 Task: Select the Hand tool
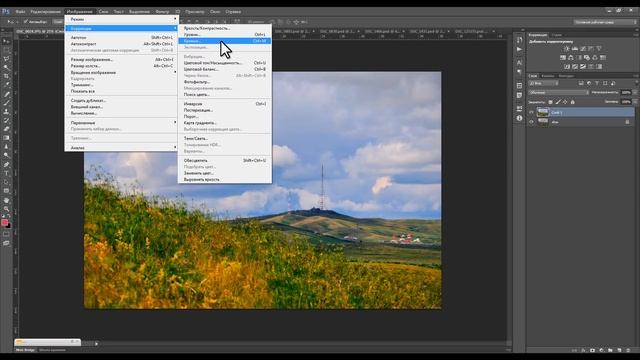click(6, 200)
